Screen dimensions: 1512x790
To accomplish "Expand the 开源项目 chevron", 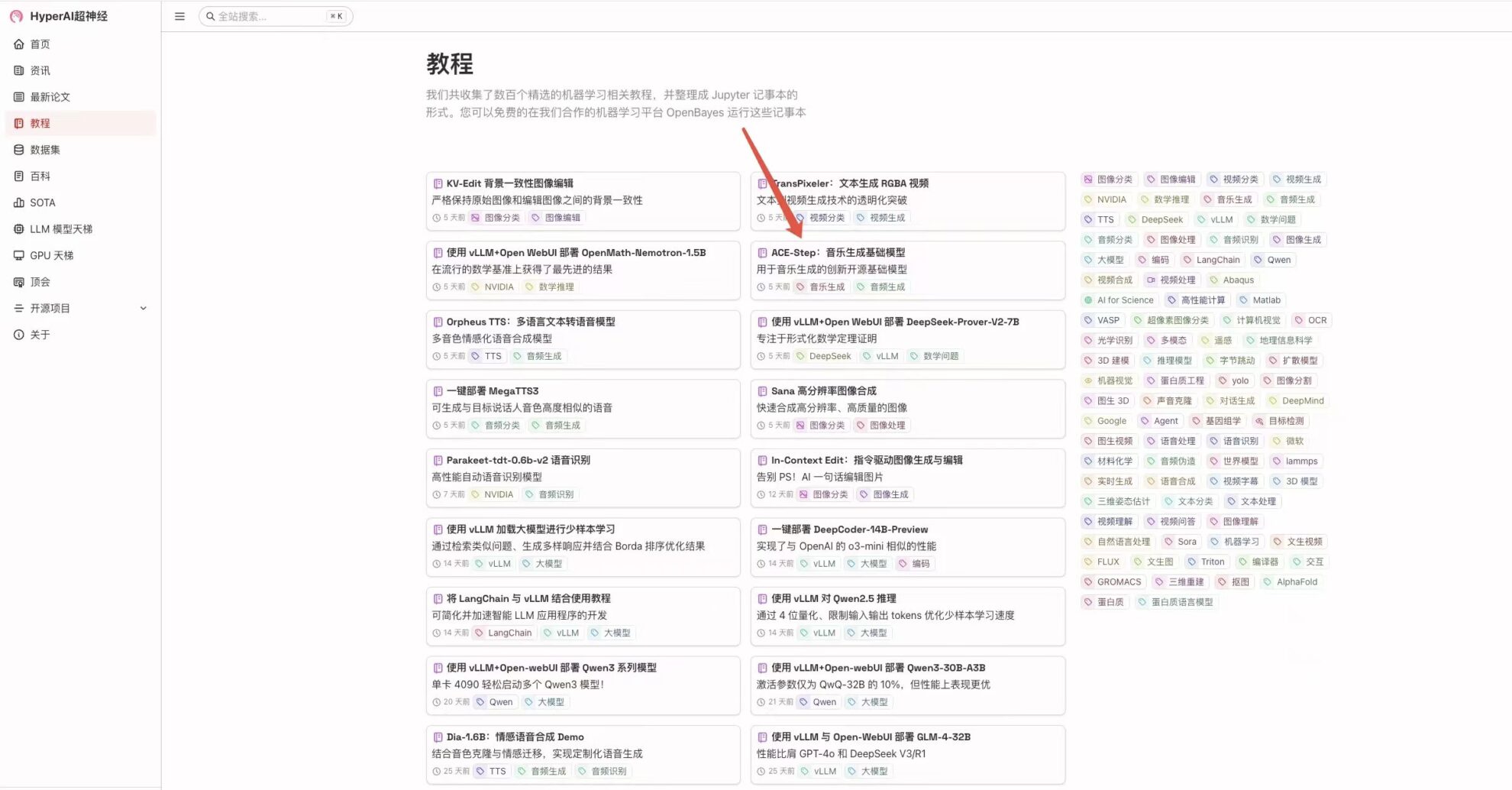I will (x=143, y=309).
